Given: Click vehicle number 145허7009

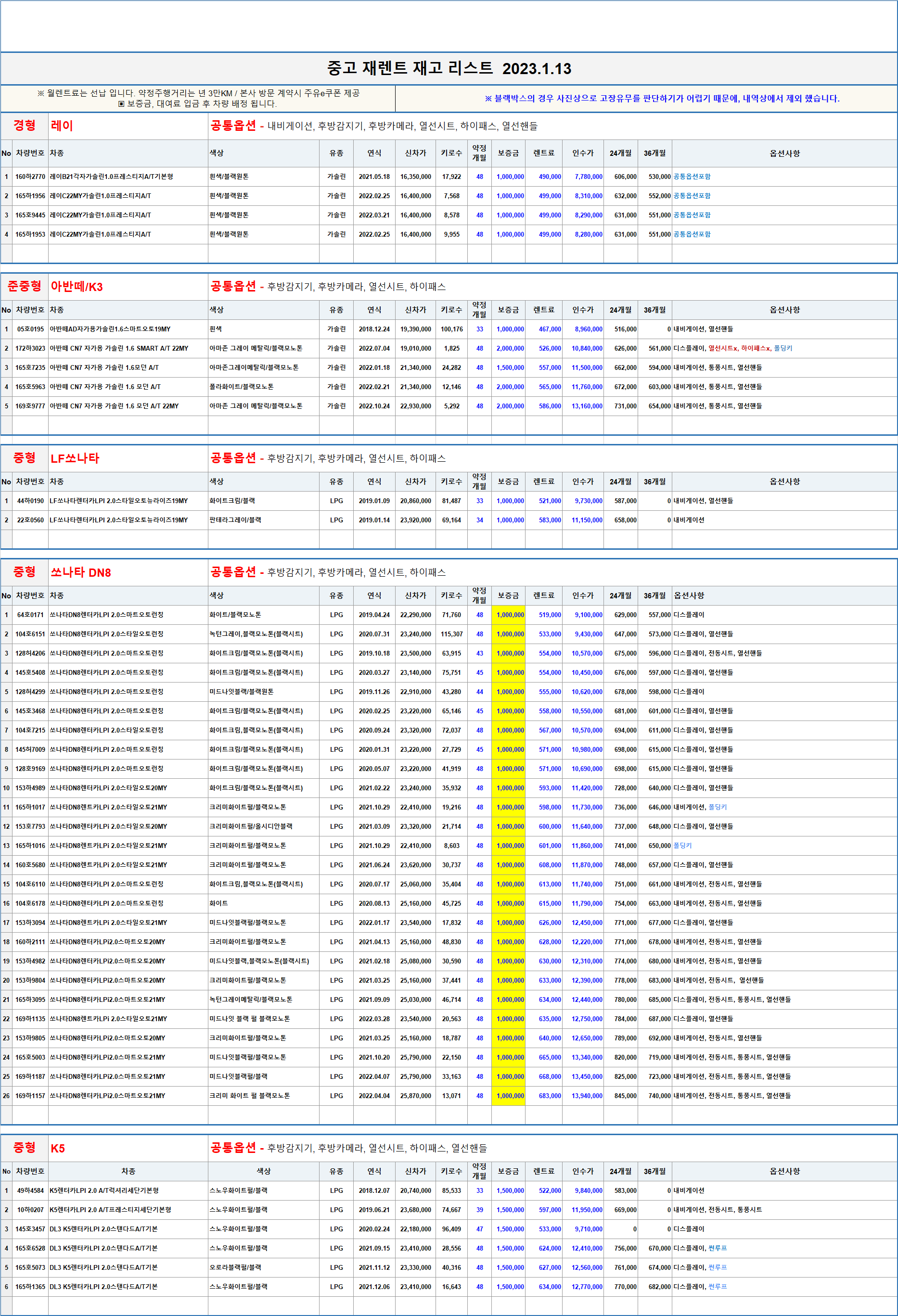Looking at the screenshot, I should 31,750.
